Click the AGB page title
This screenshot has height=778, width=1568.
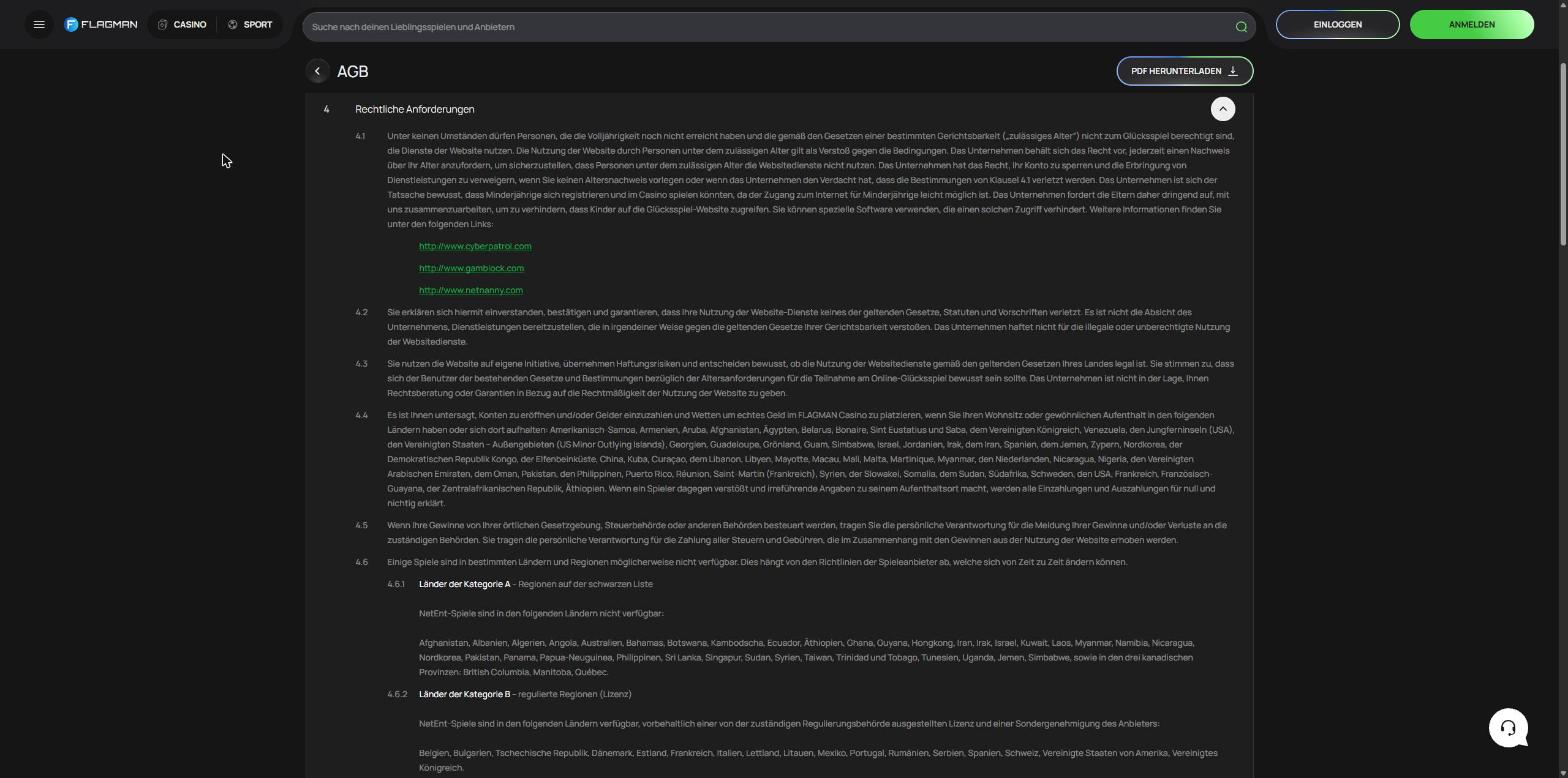pyautogui.click(x=353, y=71)
